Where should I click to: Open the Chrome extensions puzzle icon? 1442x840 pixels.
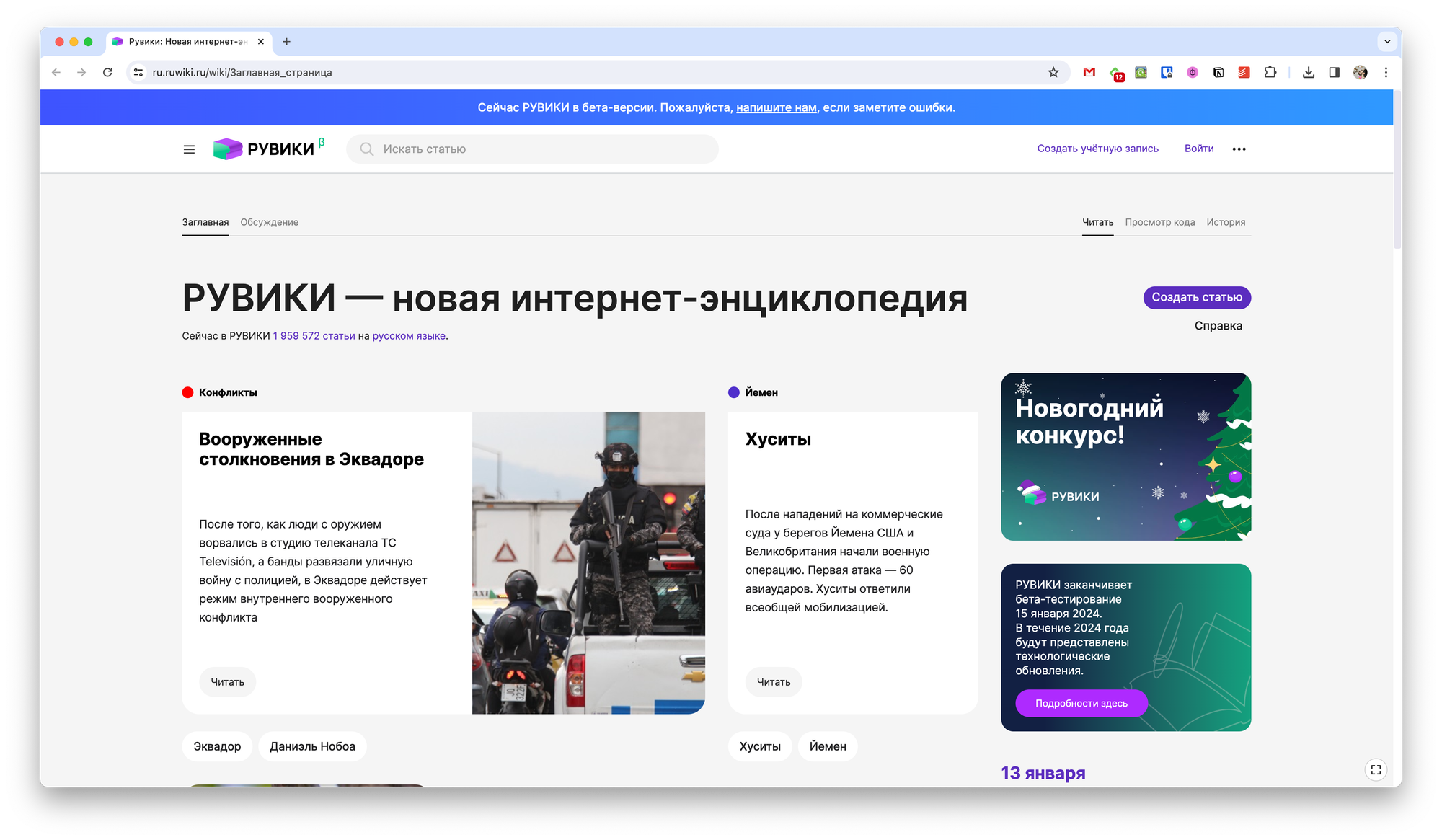(1270, 72)
